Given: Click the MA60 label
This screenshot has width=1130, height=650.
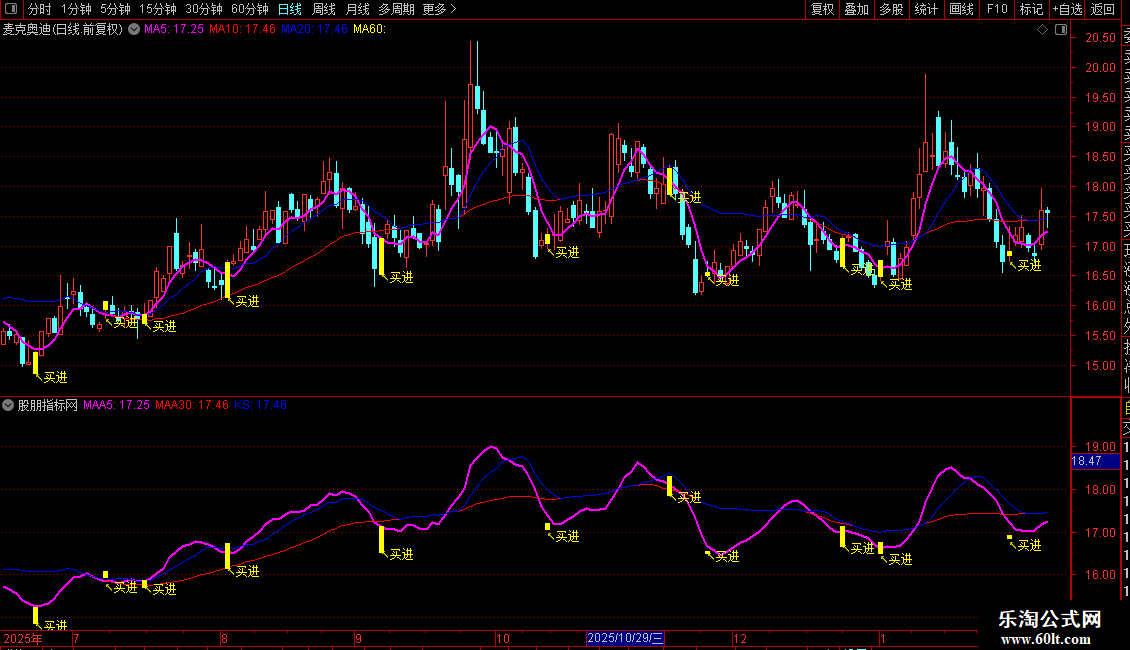Looking at the screenshot, I should (370, 29).
